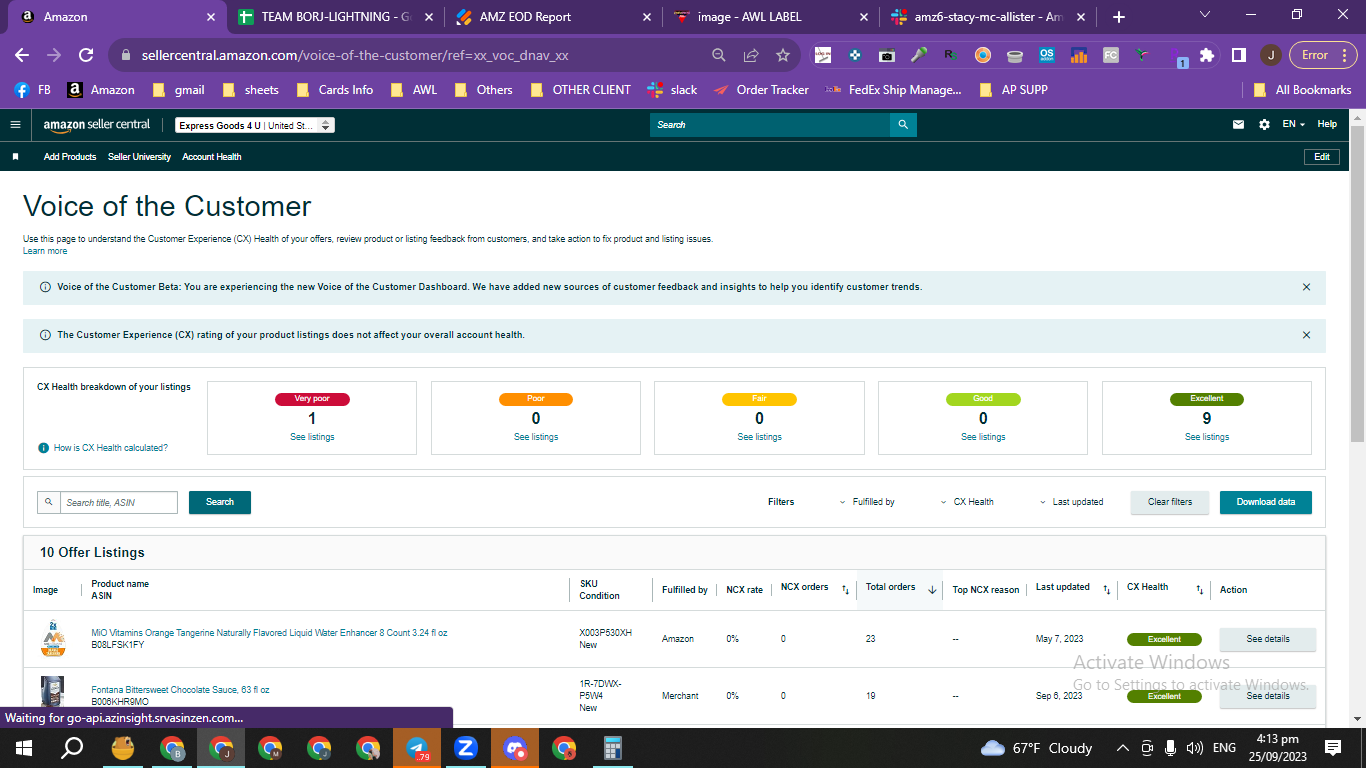Open Seller Central settings gear
This screenshot has width=1366, height=768.
(x=1264, y=125)
